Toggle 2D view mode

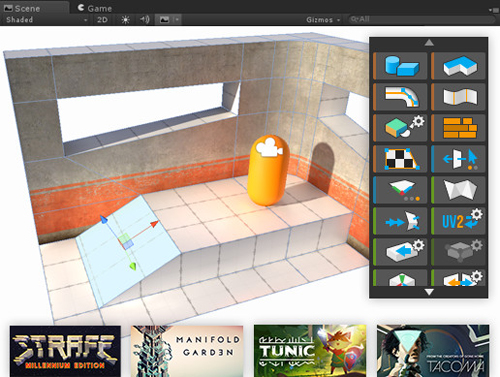(x=102, y=20)
